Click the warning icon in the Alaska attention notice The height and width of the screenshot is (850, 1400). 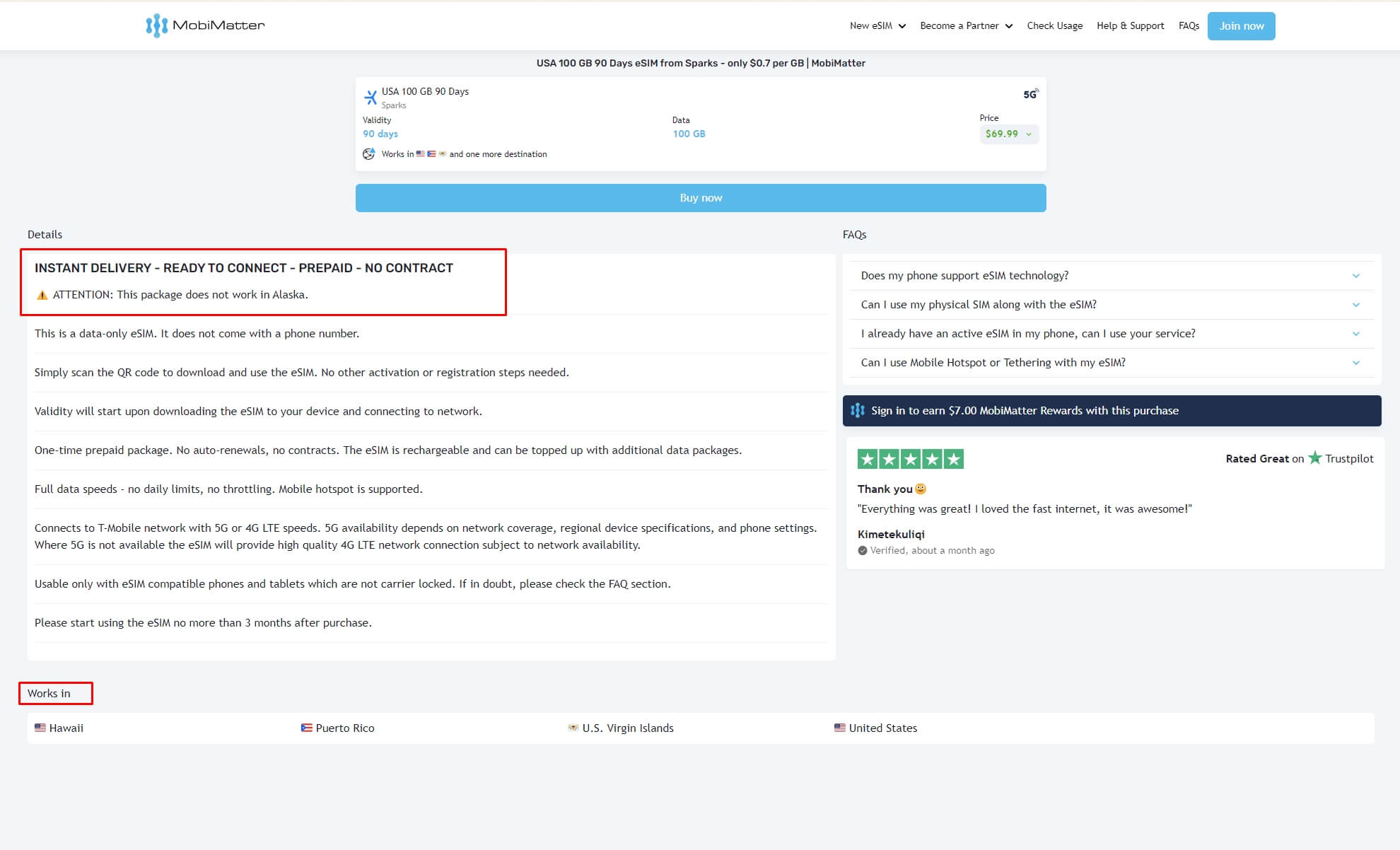[42, 294]
